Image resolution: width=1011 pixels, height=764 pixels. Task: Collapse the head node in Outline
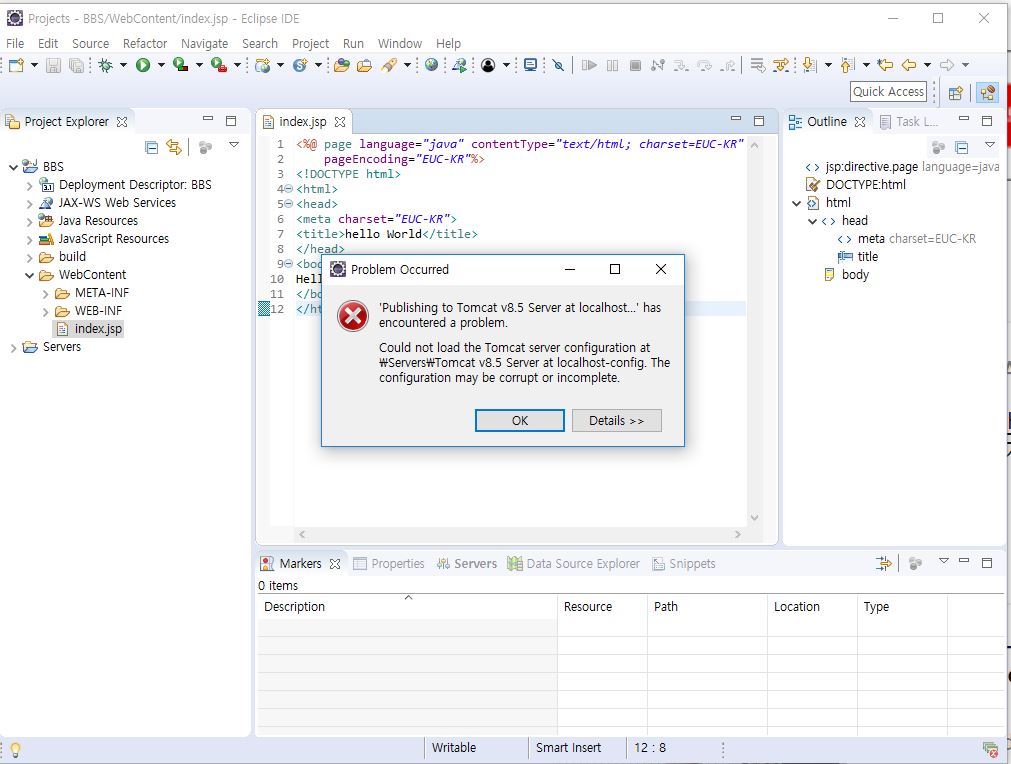pyautogui.click(x=812, y=221)
